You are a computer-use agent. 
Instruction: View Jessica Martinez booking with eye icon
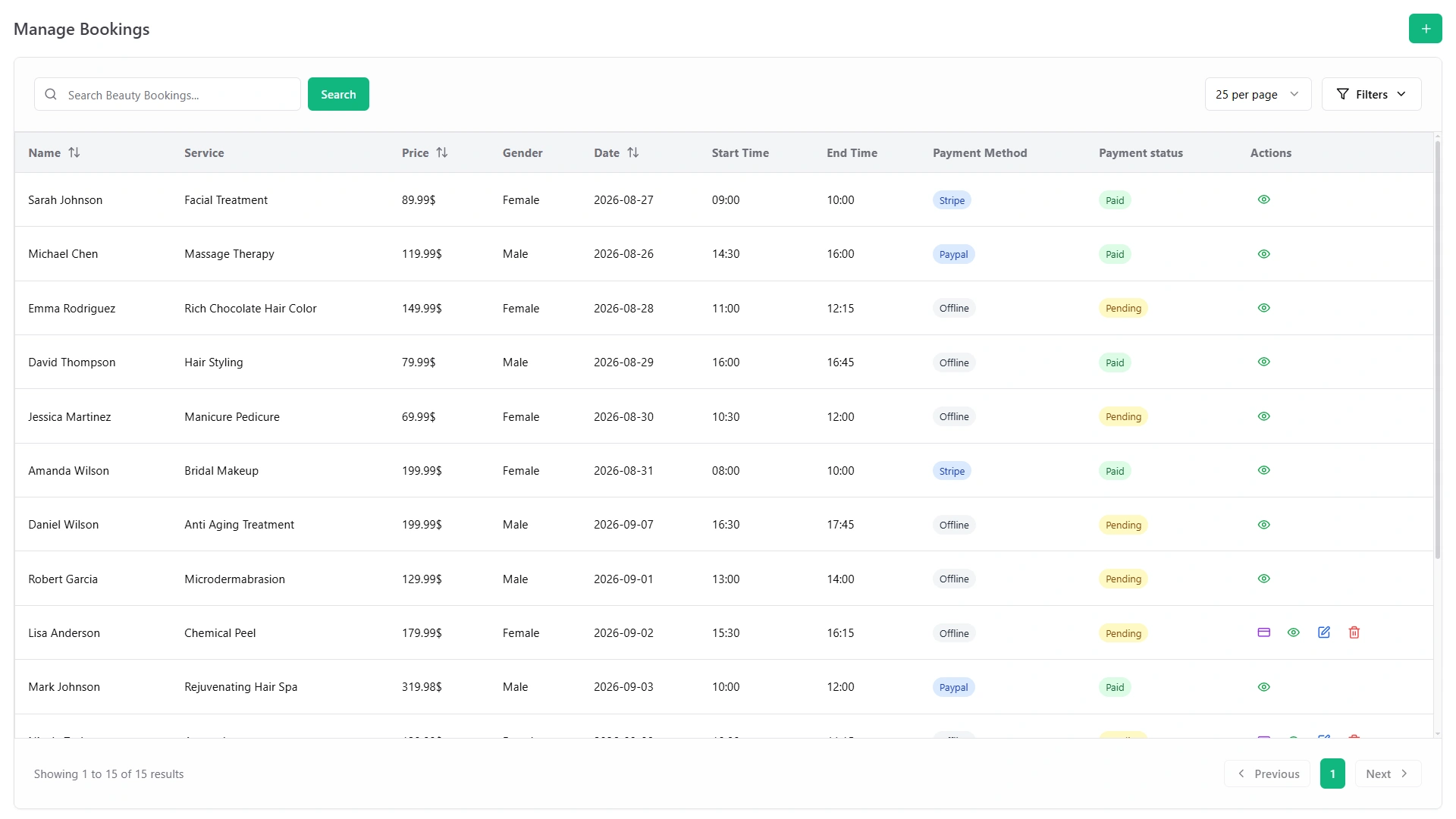1263,416
